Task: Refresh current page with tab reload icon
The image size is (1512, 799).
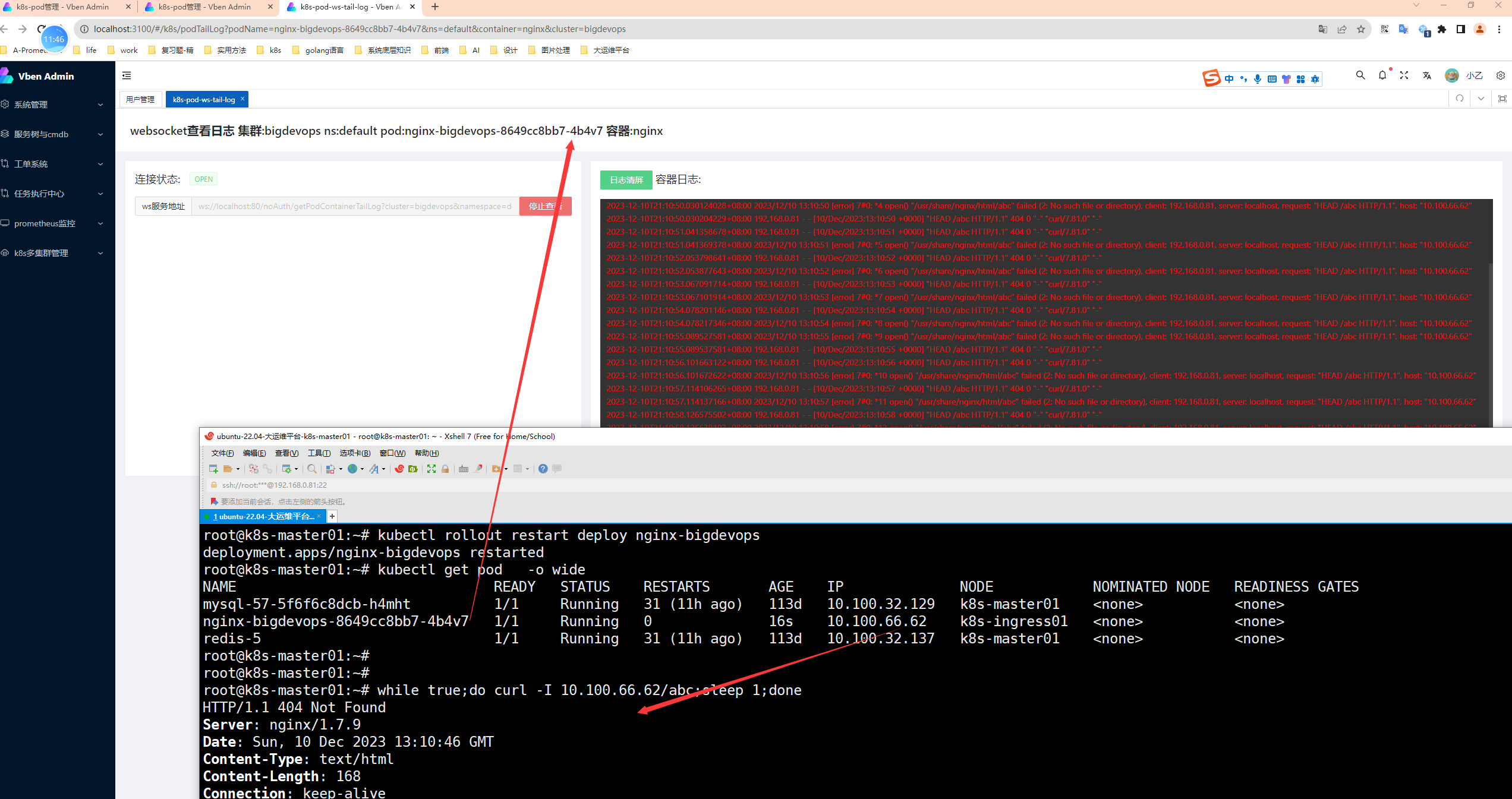Action: 1460,99
